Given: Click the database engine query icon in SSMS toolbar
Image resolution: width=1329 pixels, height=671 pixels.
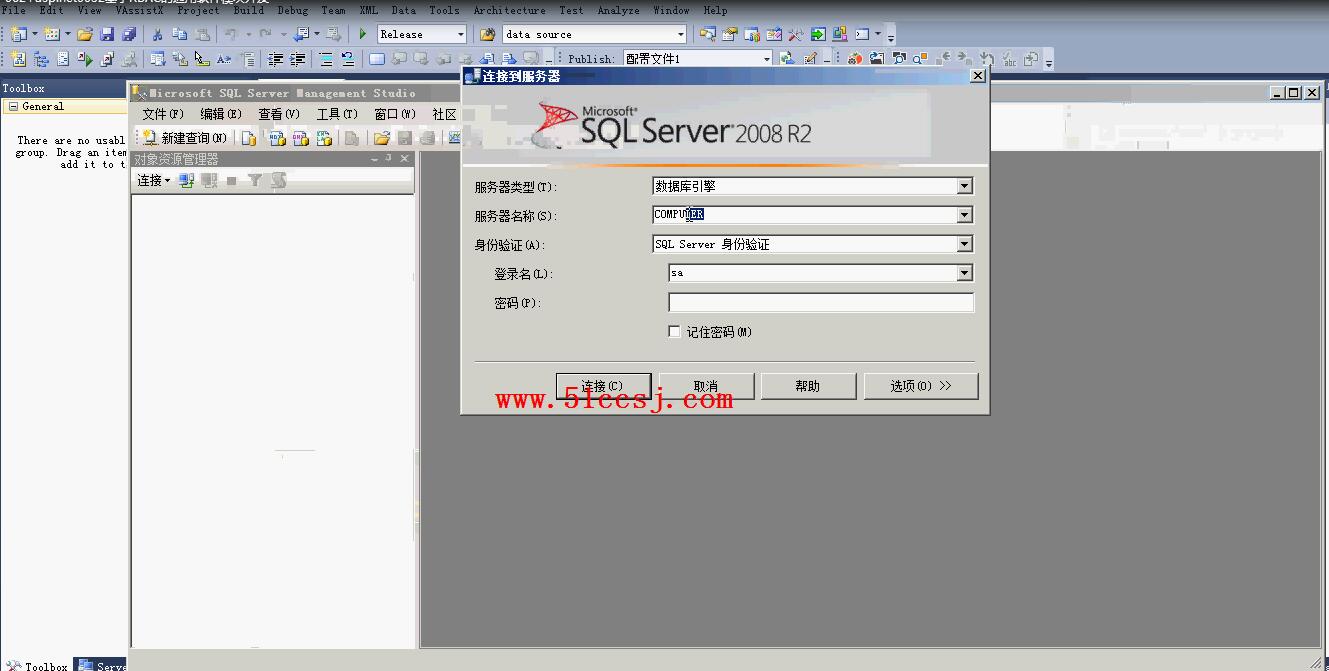Looking at the screenshot, I should (x=249, y=138).
